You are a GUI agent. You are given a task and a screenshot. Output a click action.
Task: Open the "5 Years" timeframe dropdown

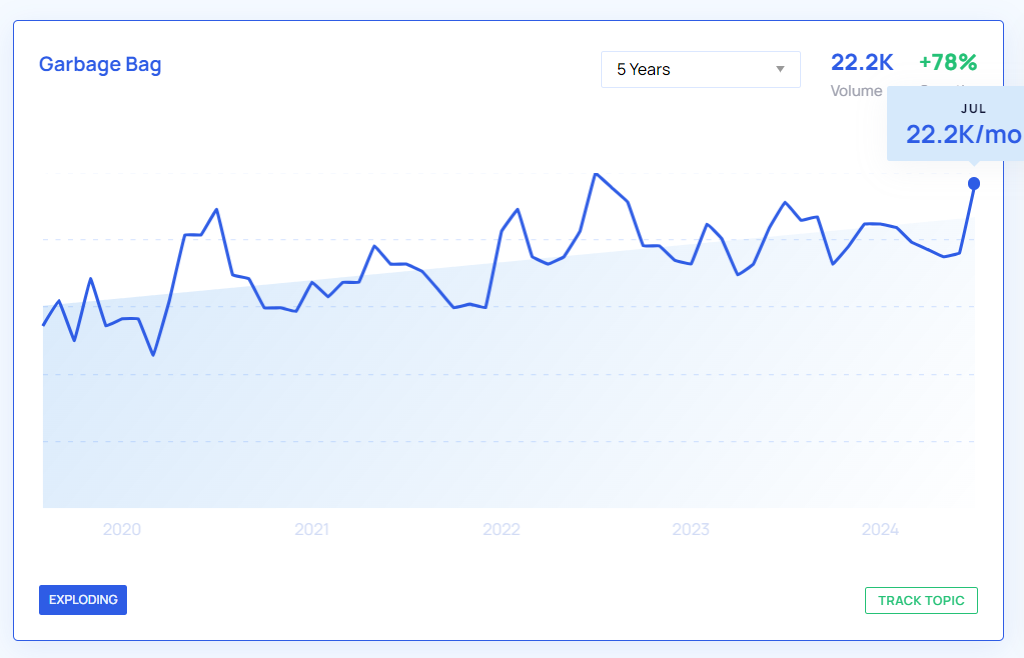700,70
